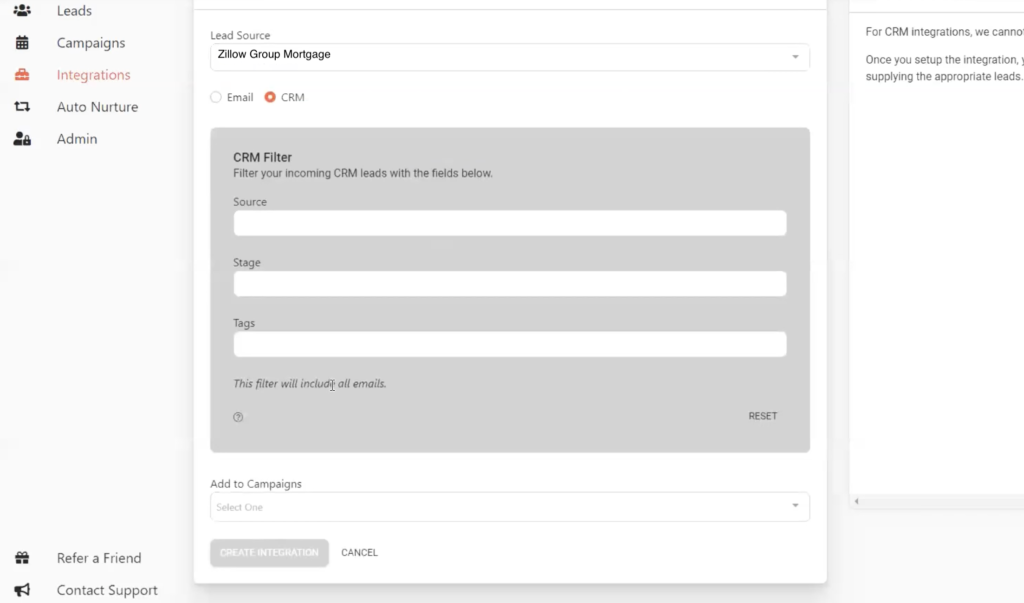Viewport: 1024px width, 603px height.
Task: Click the Add to Campaigns dropdown arrow
Action: pos(795,506)
